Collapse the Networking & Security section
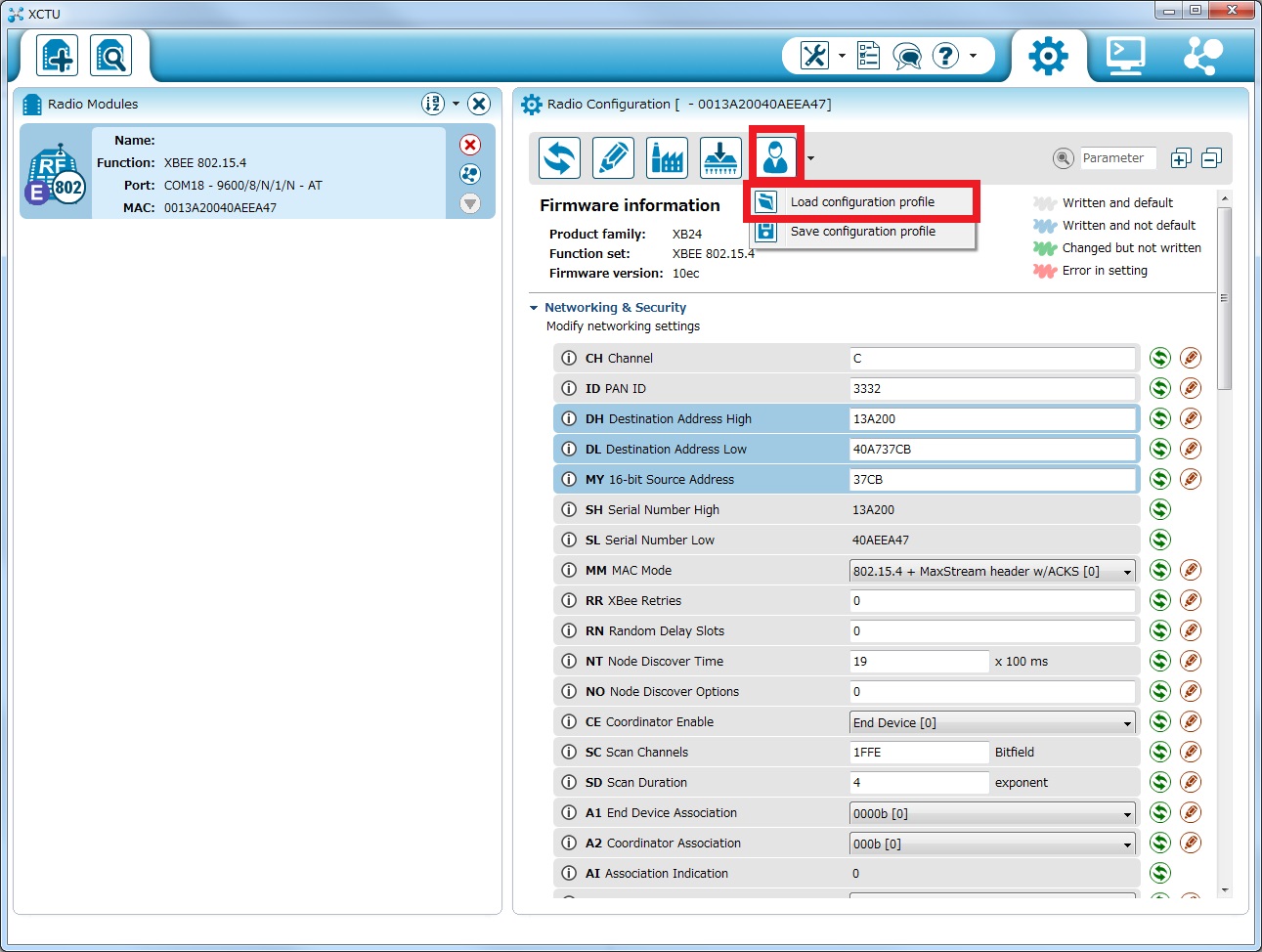The image size is (1262, 952). pos(534,308)
